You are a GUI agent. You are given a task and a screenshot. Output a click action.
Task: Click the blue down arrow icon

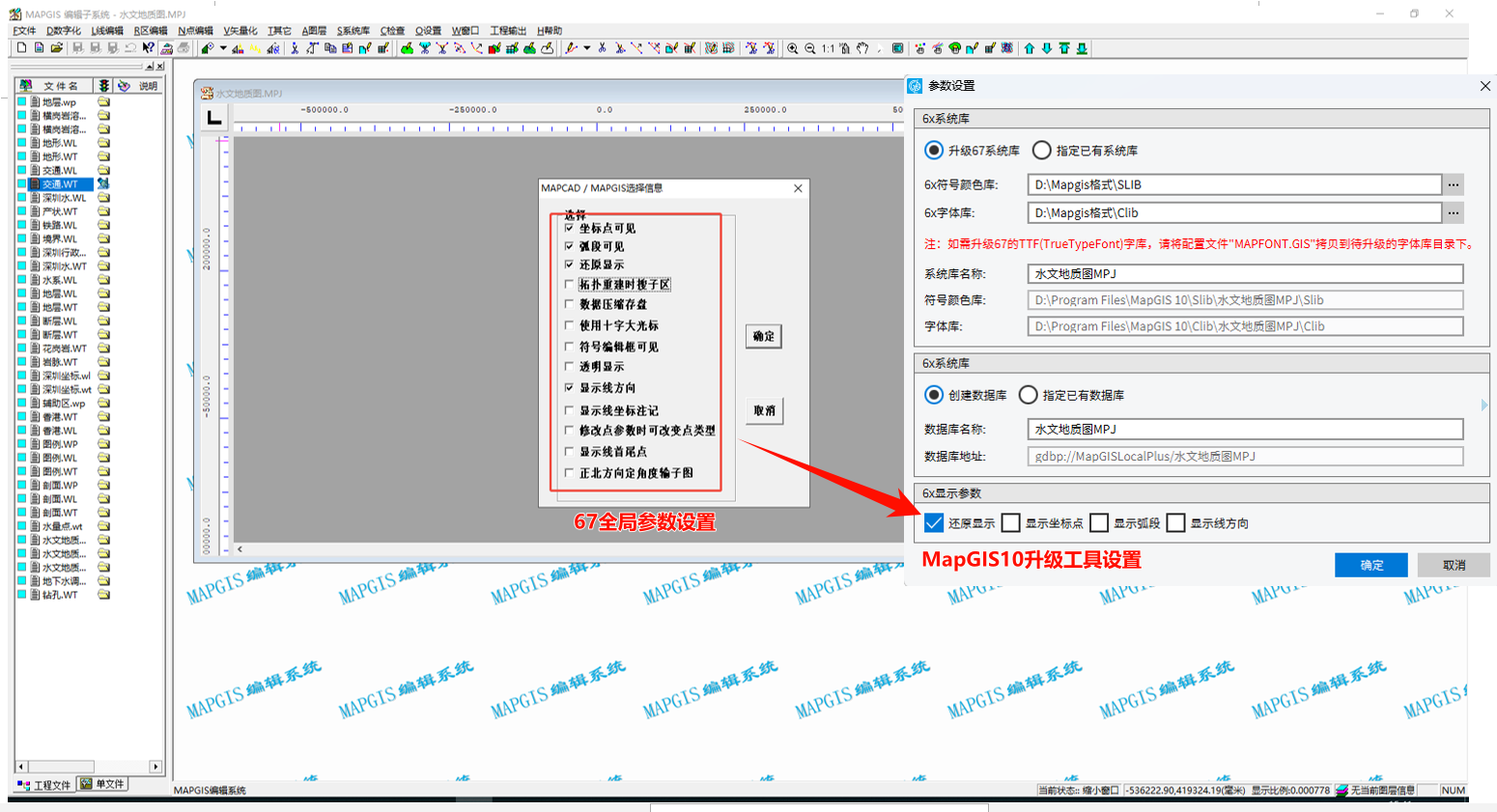coord(1047,48)
